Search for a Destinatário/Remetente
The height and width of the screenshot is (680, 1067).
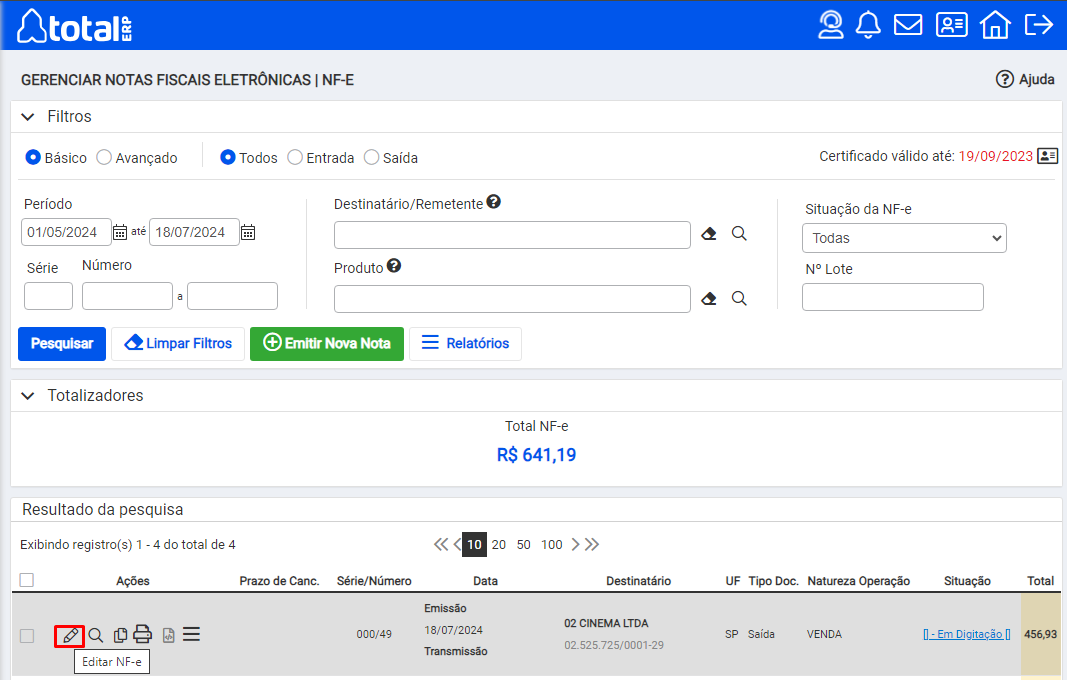(x=739, y=234)
